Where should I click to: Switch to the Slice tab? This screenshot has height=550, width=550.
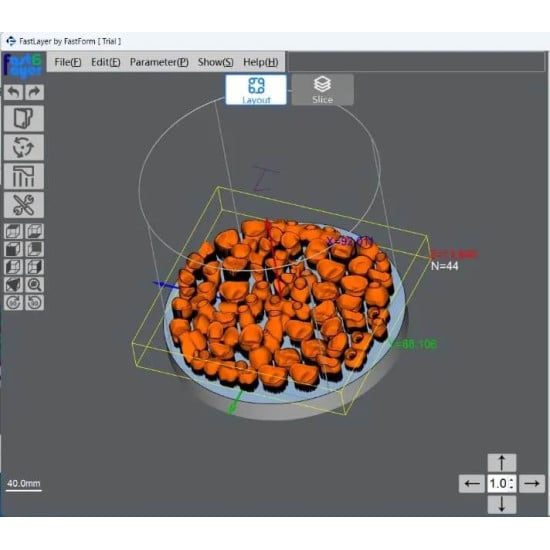(323, 90)
